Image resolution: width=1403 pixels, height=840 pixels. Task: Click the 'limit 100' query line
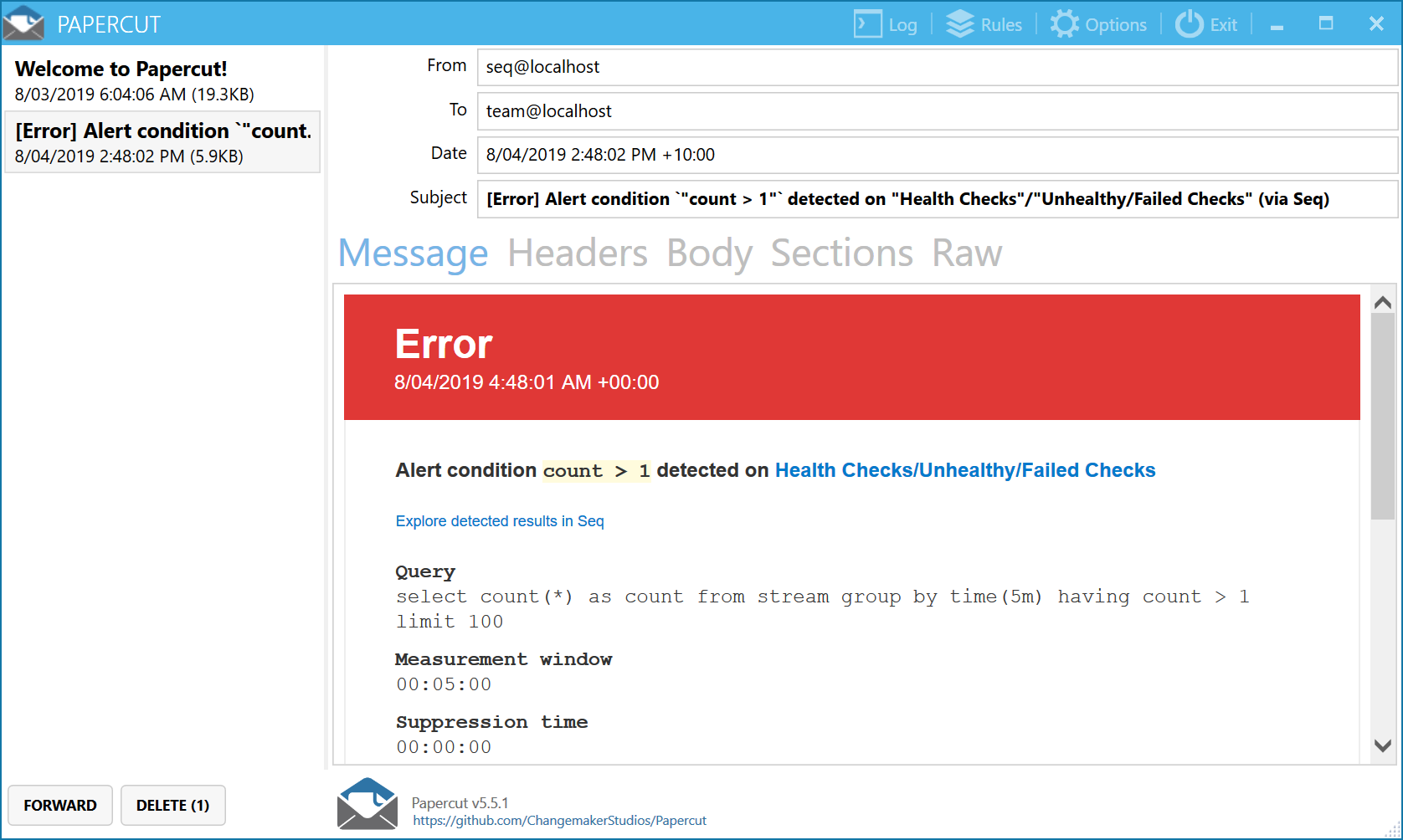point(450,622)
